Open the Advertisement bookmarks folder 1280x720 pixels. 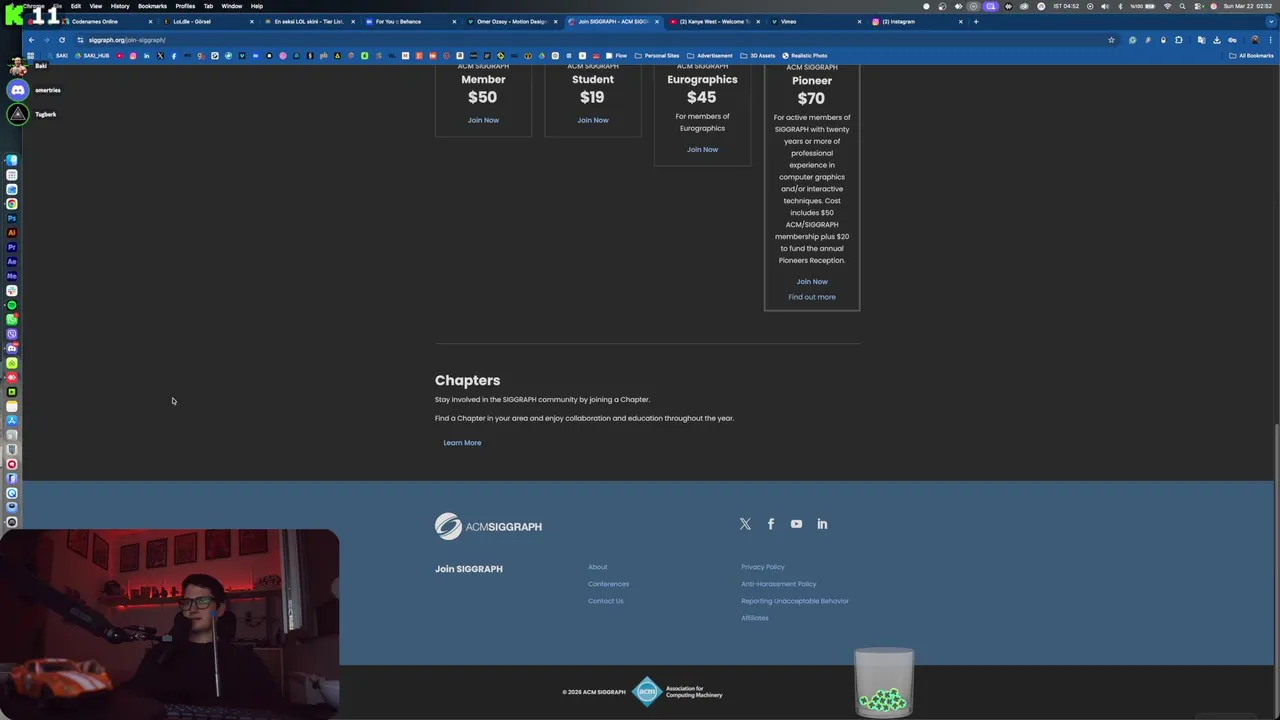pyautogui.click(x=709, y=56)
